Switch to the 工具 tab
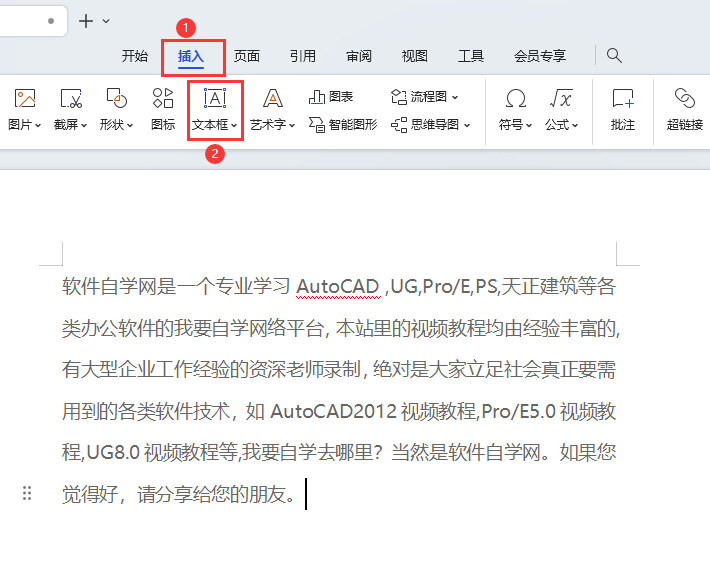Viewport: 710px width, 561px height. (471, 56)
